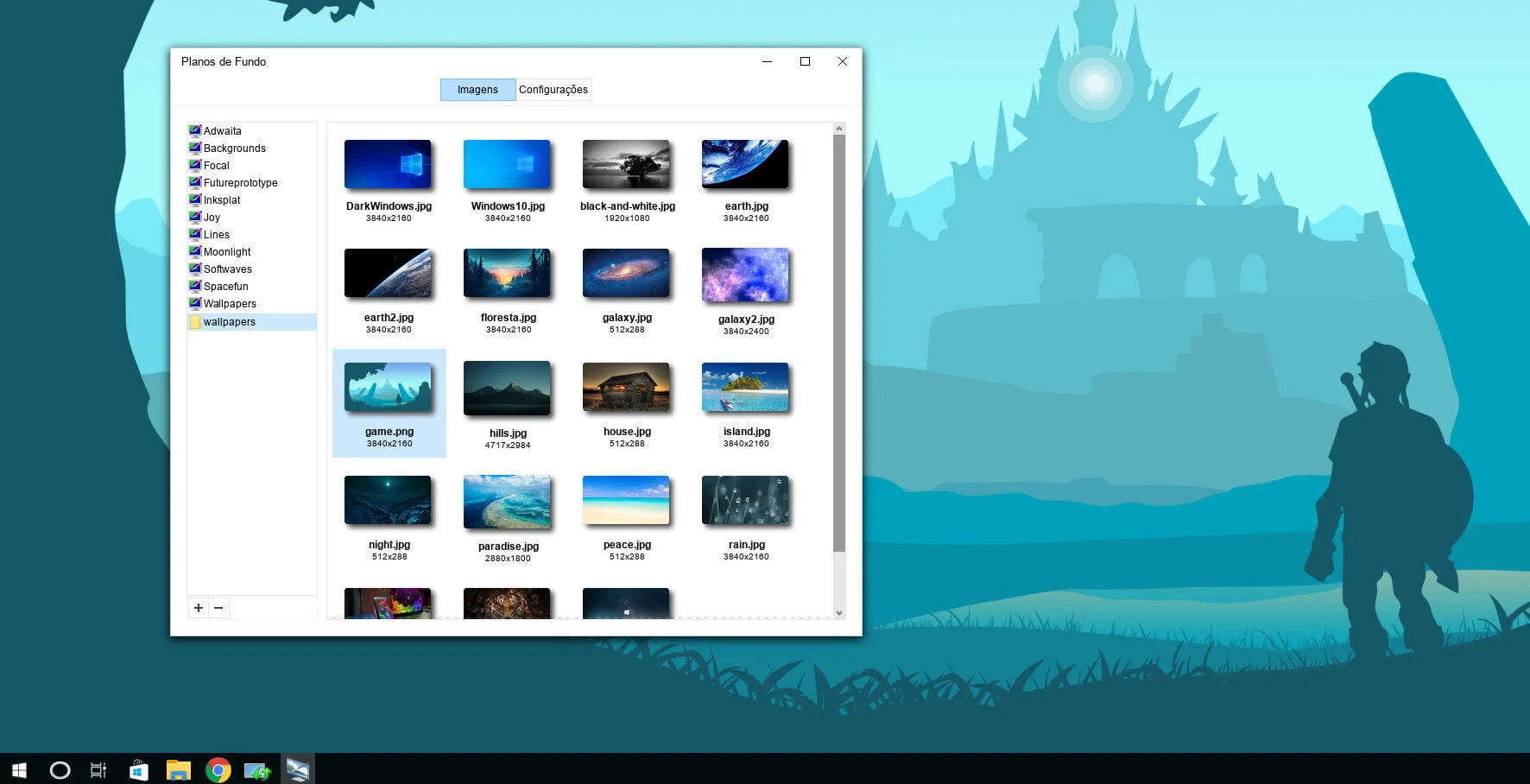Select the Moonlight wallpaper source
This screenshot has height=784, width=1530.
tap(226, 251)
